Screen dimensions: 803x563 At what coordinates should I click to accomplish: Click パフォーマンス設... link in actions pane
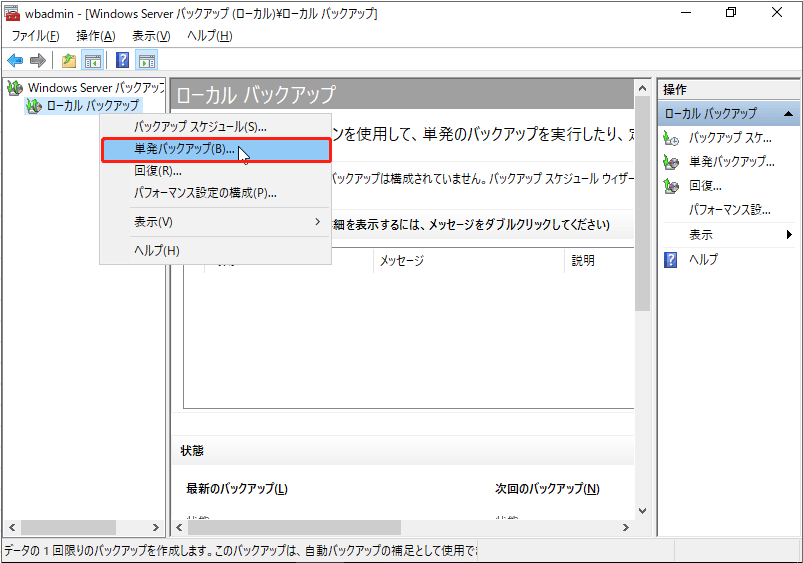point(730,210)
